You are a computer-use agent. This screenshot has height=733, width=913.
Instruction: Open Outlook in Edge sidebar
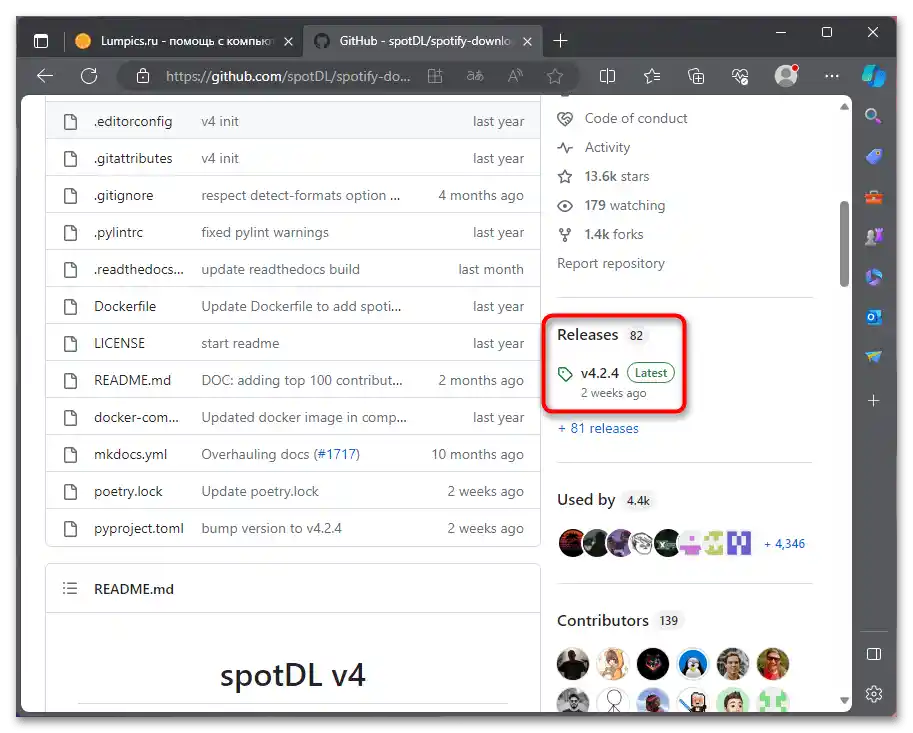tap(873, 317)
